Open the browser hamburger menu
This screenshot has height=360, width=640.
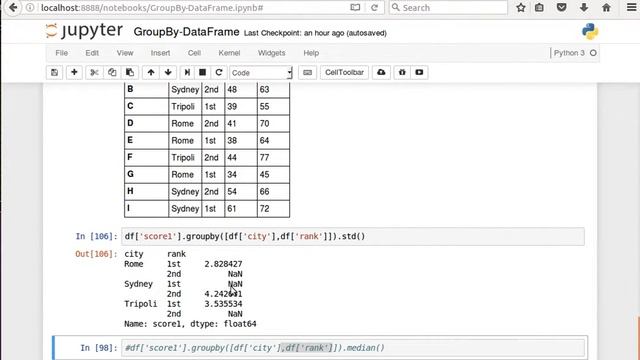click(x=631, y=7)
